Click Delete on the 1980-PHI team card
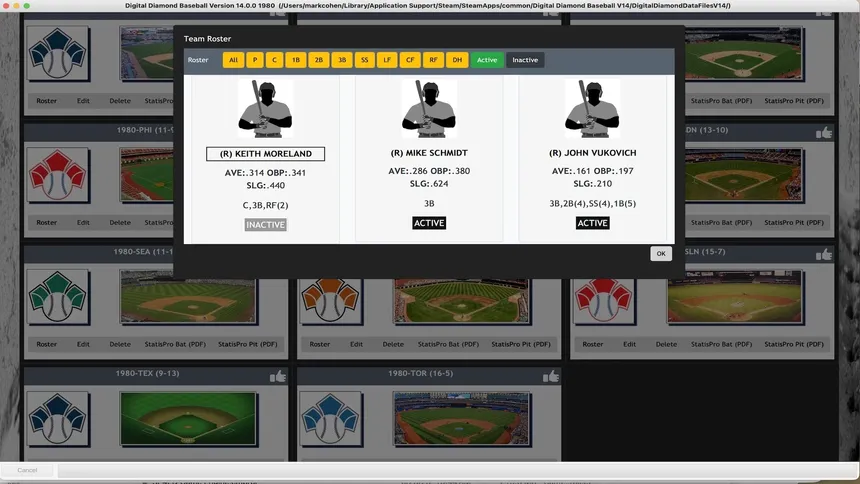The height and width of the screenshot is (484, 860). tap(120, 222)
